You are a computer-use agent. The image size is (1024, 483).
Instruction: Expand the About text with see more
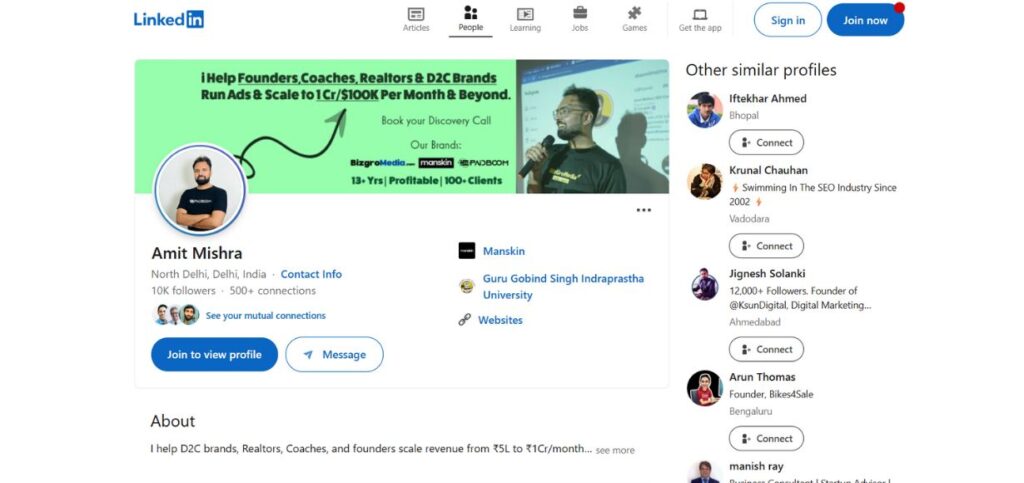[x=615, y=450]
